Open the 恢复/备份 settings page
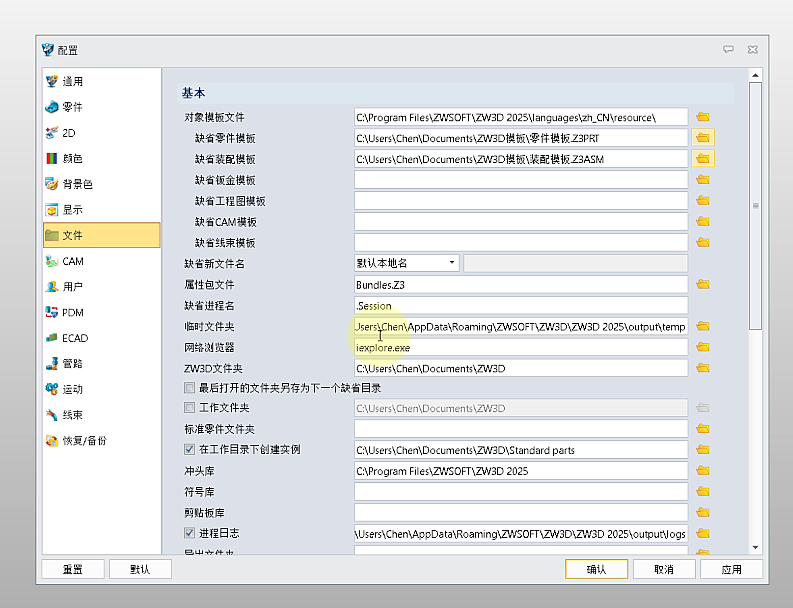This screenshot has height=608, width=793. 84,440
